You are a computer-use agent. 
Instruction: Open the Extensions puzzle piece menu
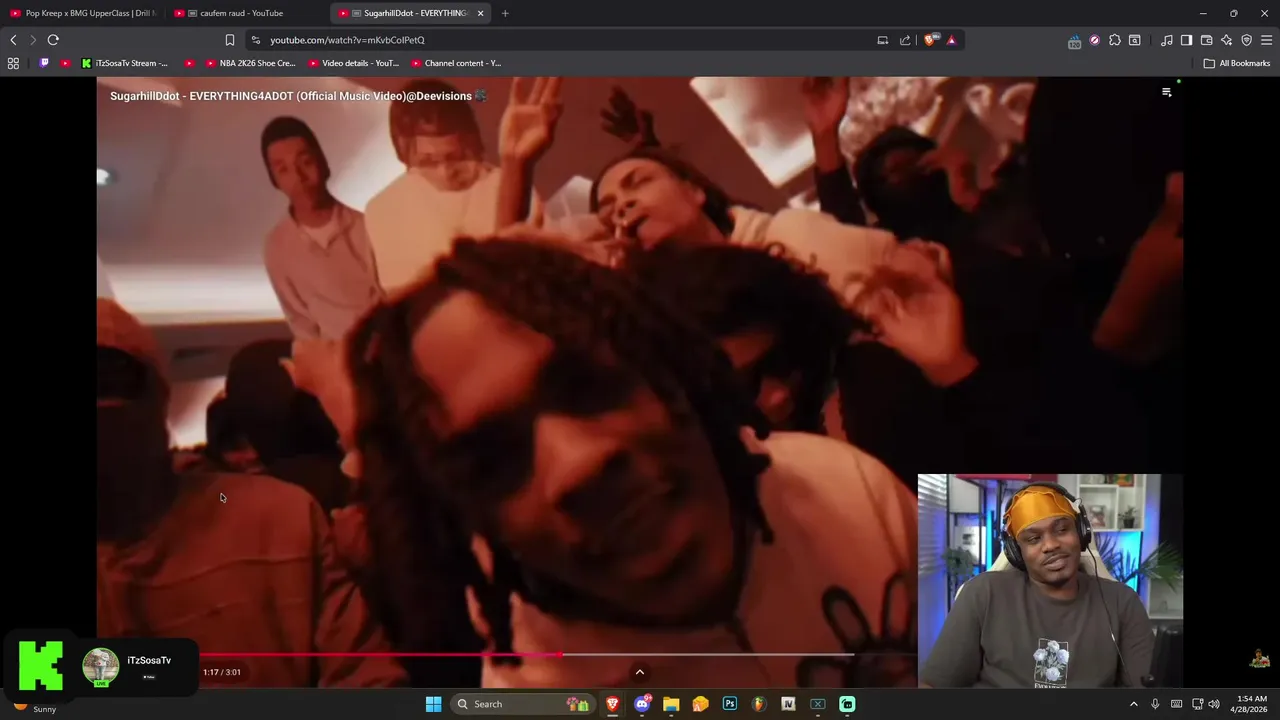(x=1115, y=40)
